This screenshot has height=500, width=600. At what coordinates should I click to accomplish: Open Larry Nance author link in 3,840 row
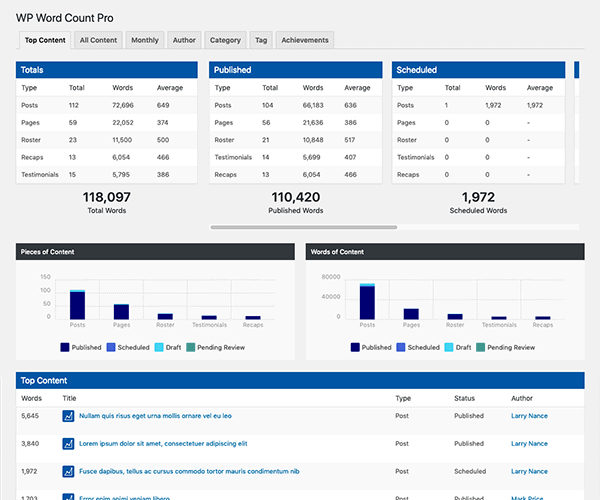[529, 444]
